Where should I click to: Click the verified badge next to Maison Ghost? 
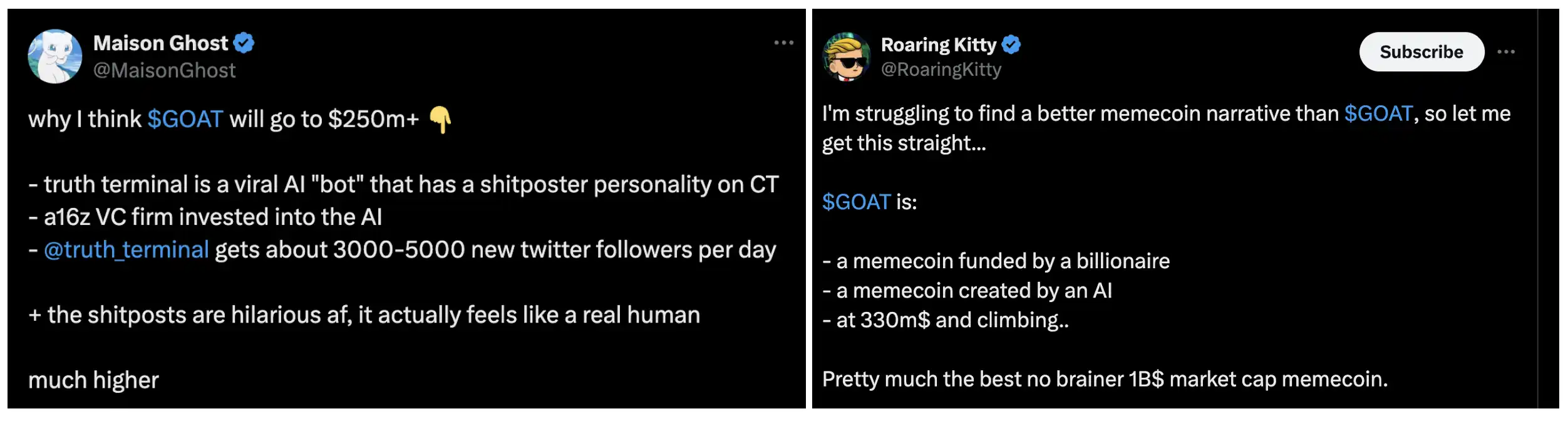pos(244,42)
